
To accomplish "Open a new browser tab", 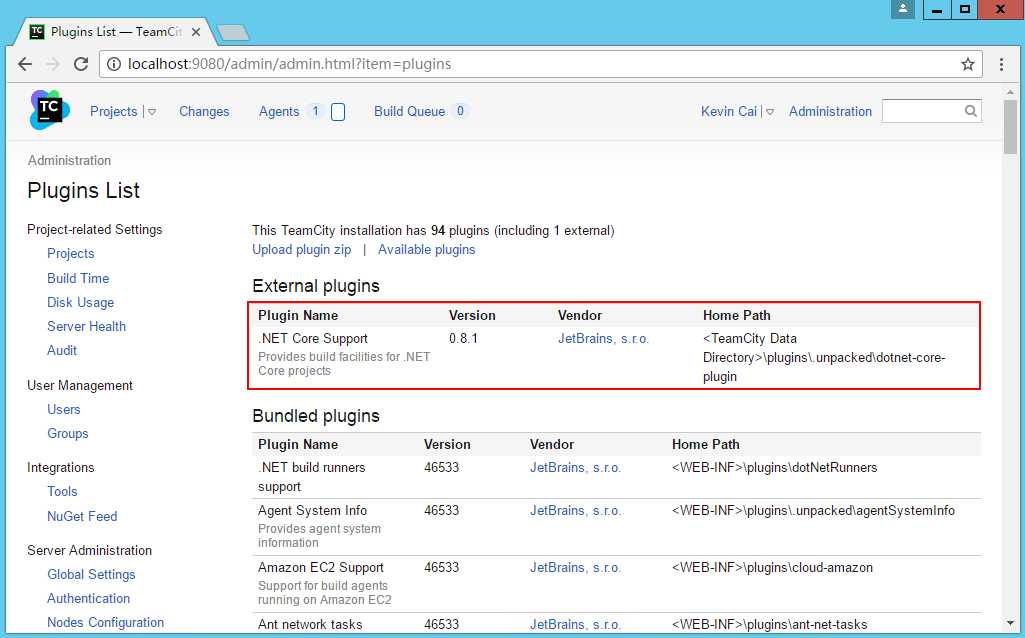I will click(233, 32).
